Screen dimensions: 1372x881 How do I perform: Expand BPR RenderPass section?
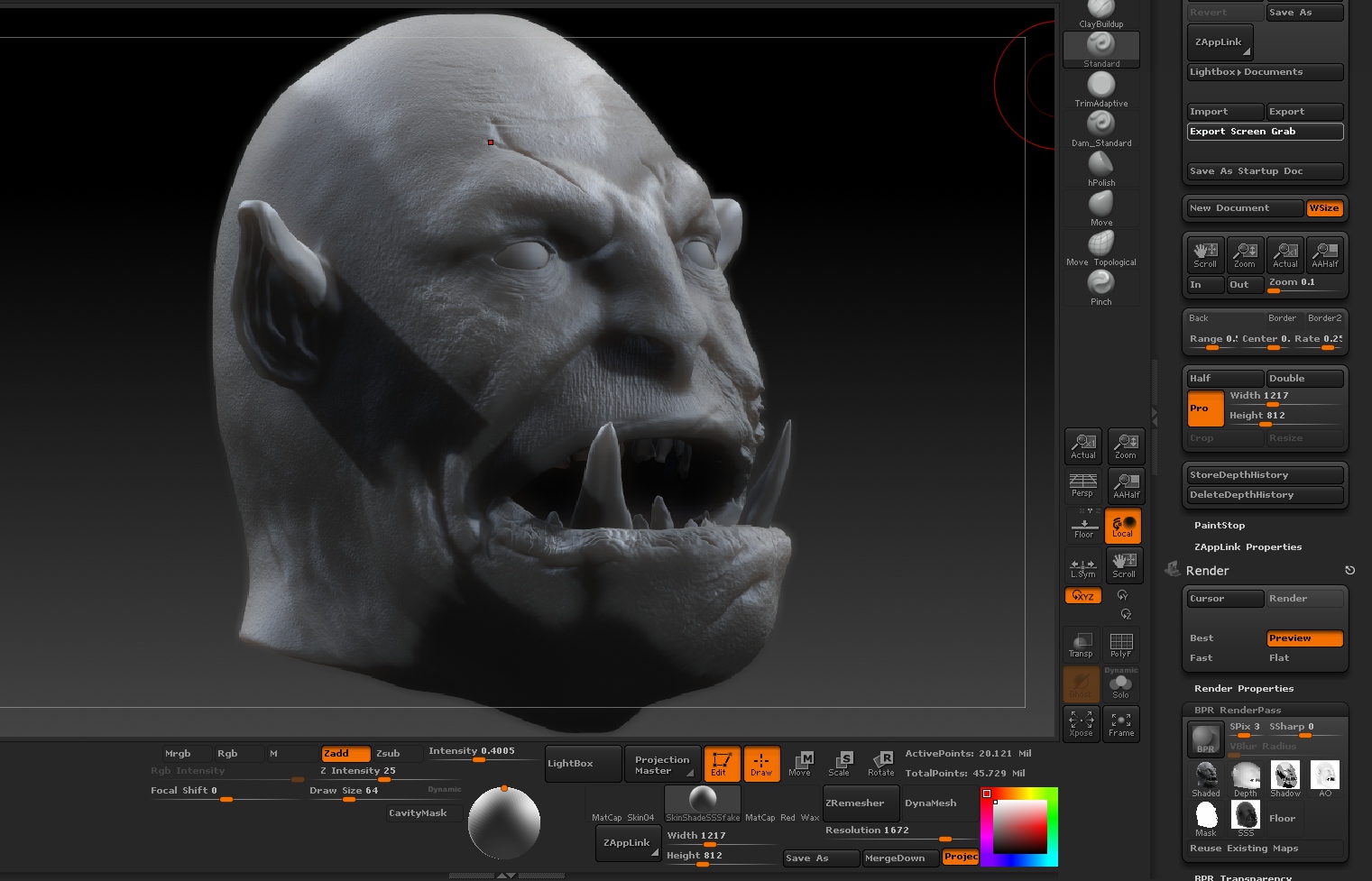pyautogui.click(x=1238, y=711)
